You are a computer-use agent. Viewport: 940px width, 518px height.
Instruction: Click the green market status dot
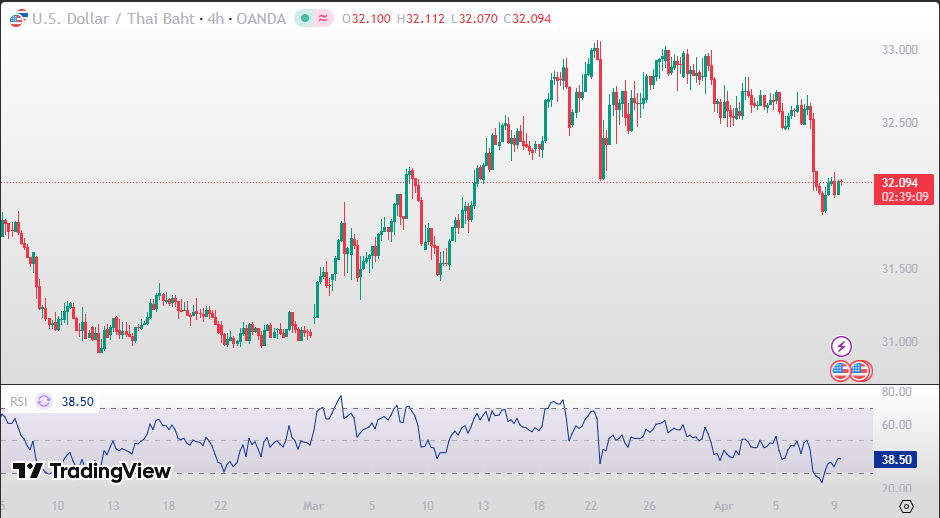click(x=304, y=19)
